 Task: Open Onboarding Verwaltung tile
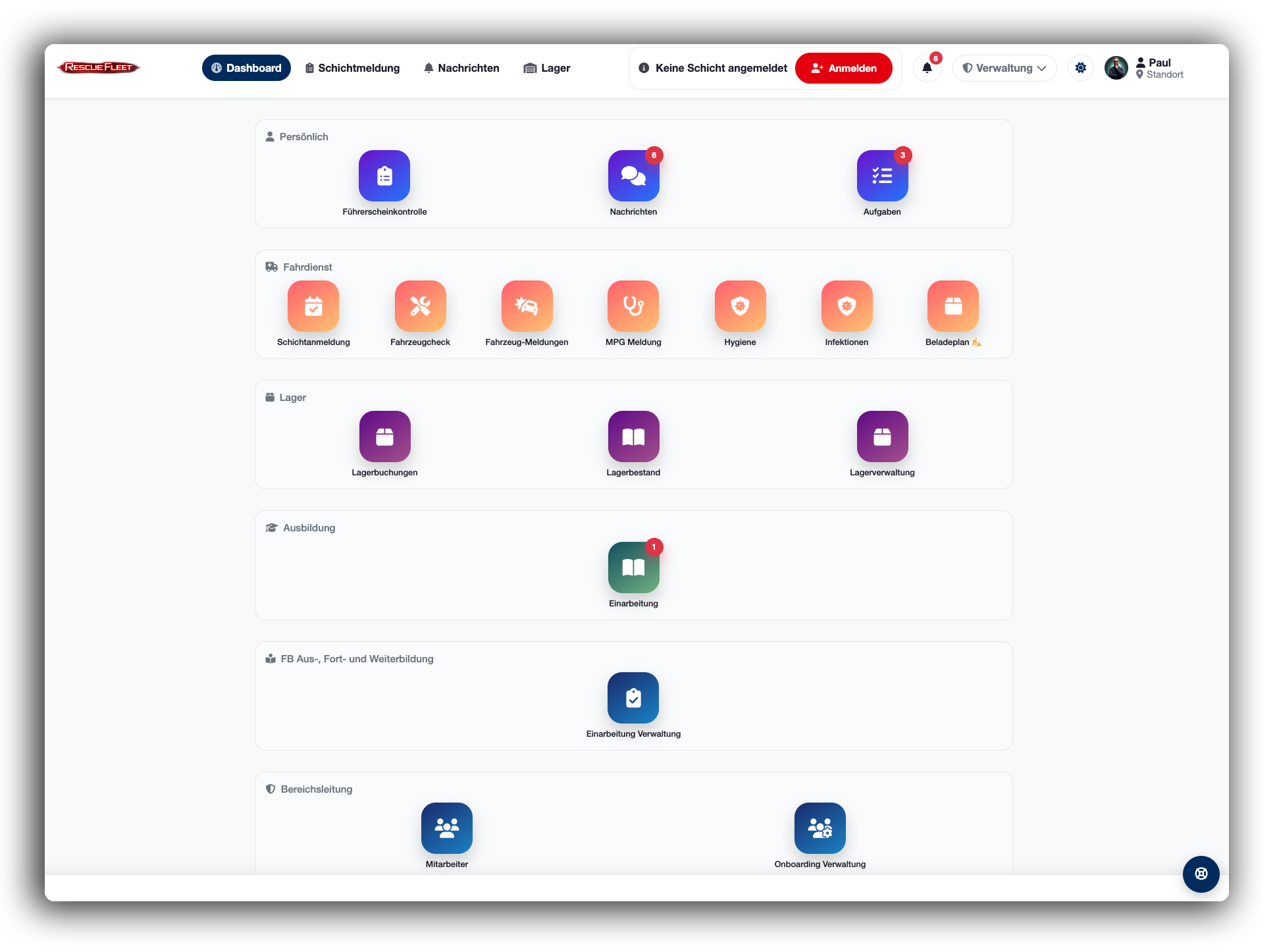820,828
